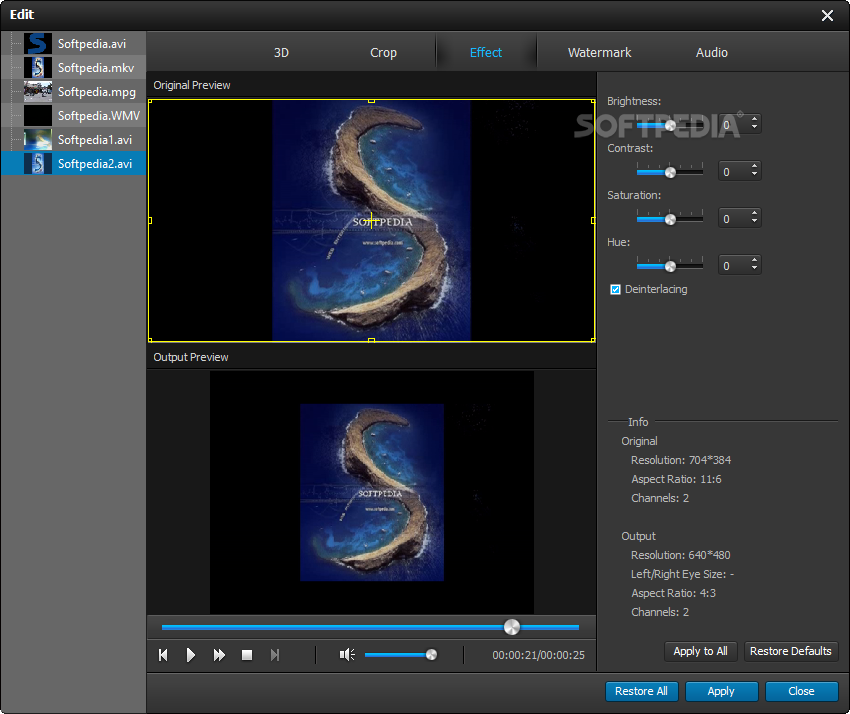Click the video seek bar handle
Image resolution: width=850 pixels, height=714 pixels.
point(511,627)
